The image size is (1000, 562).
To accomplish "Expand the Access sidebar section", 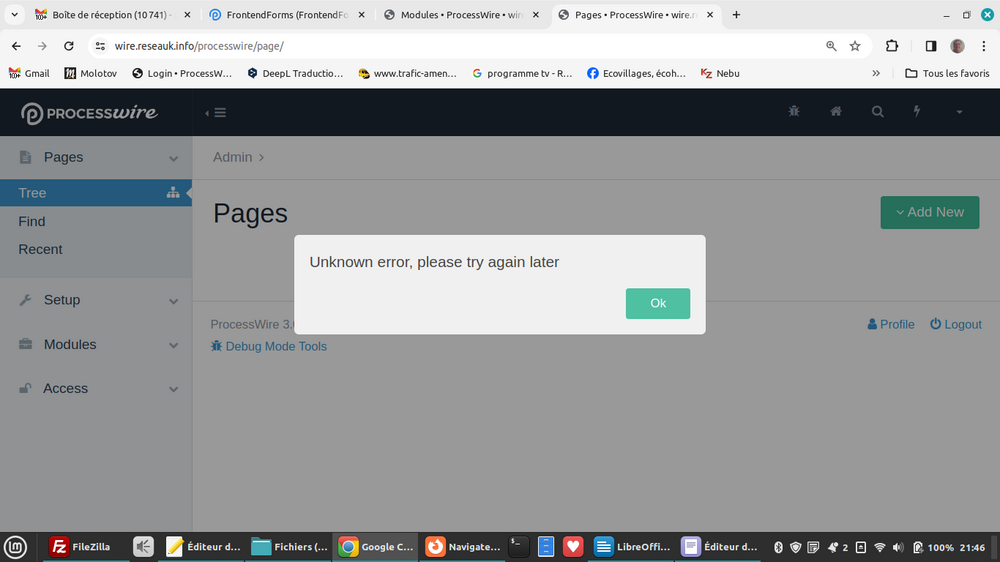I will pos(96,388).
